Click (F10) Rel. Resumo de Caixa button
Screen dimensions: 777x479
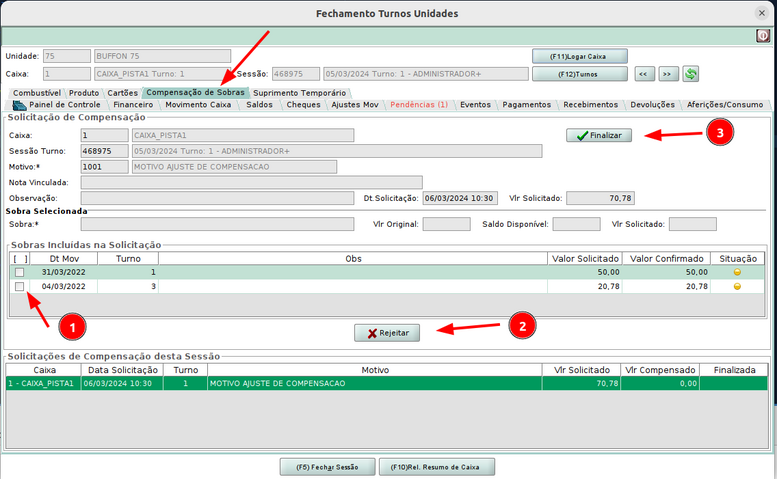[436, 466]
